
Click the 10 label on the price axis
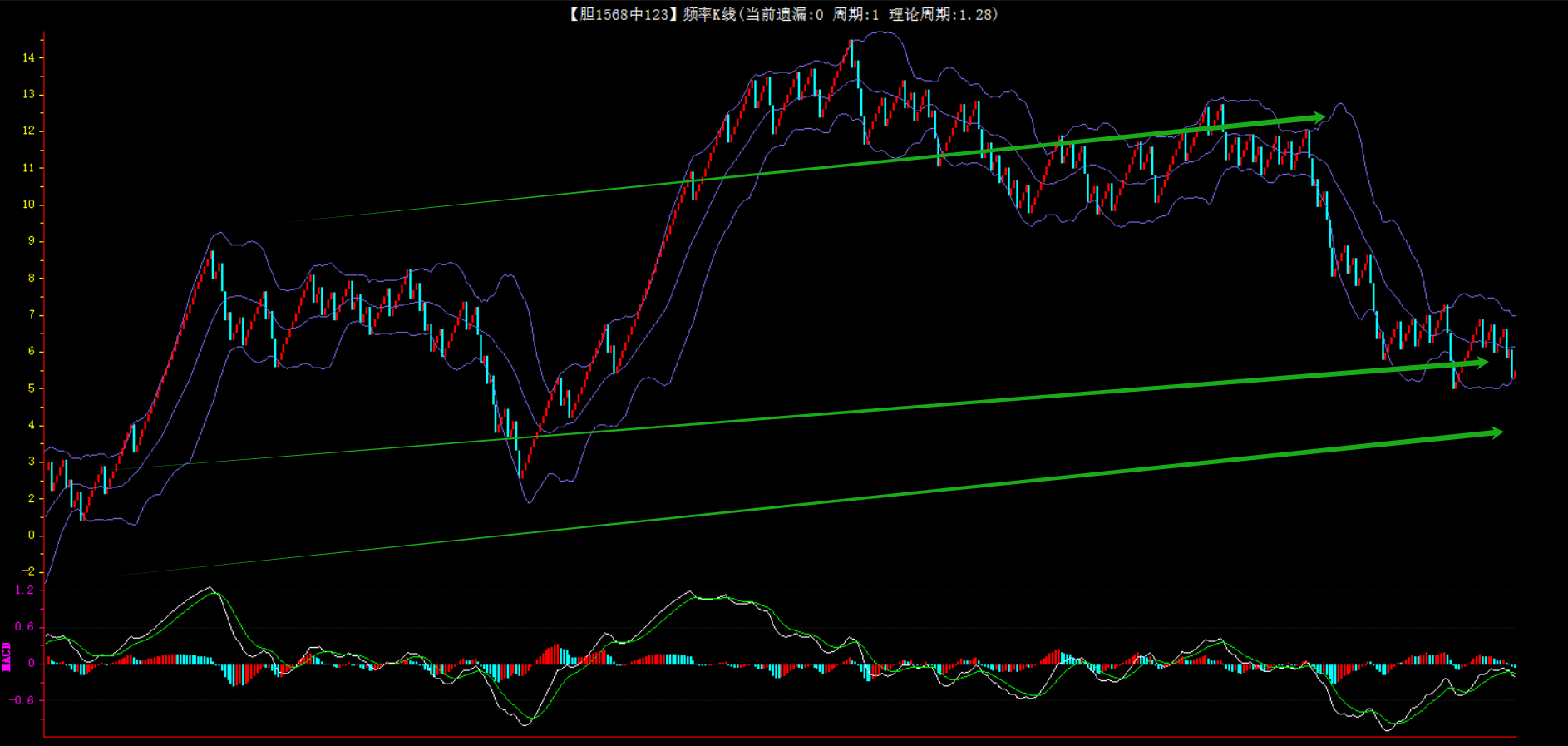coord(29,205)
